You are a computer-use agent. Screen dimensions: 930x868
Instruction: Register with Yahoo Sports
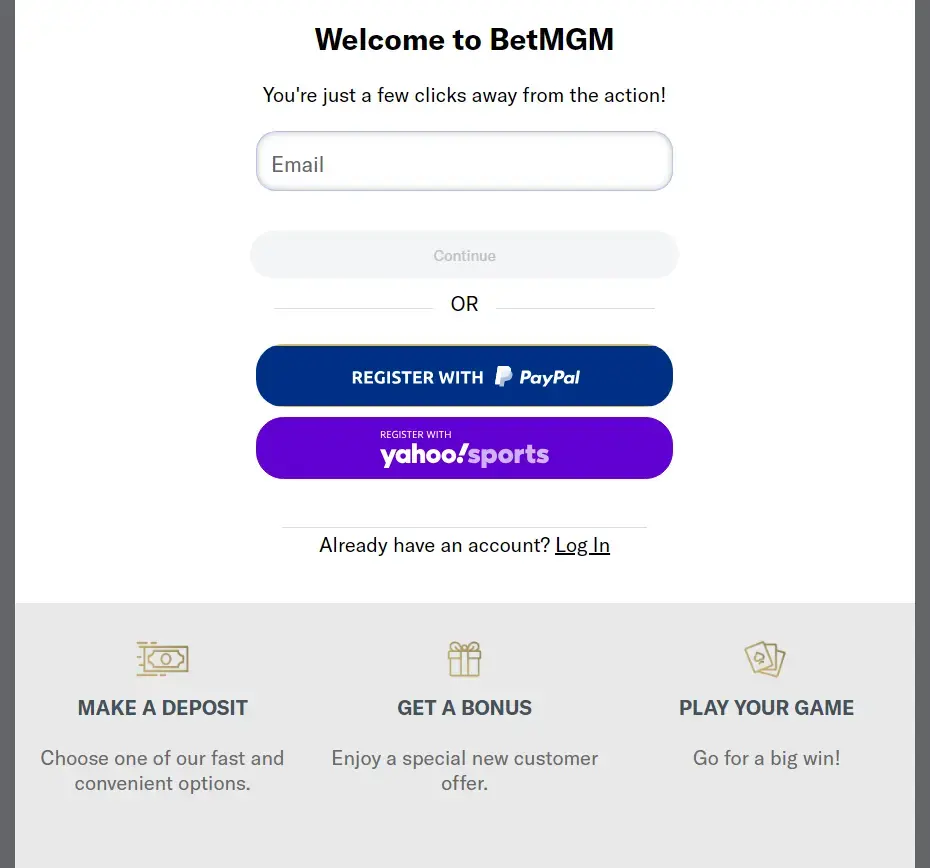pyautogui.click(x=464, y=447)
